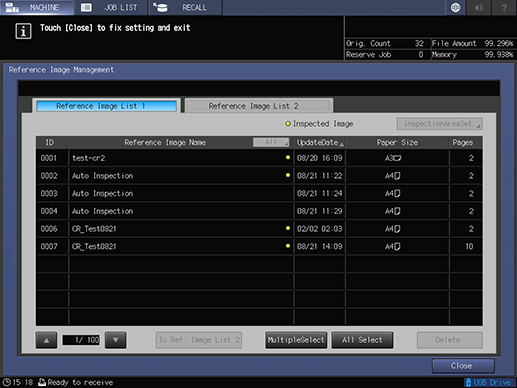Open the JOB LIST tab
The image size is (517, 388).
[x=111, y=7]
